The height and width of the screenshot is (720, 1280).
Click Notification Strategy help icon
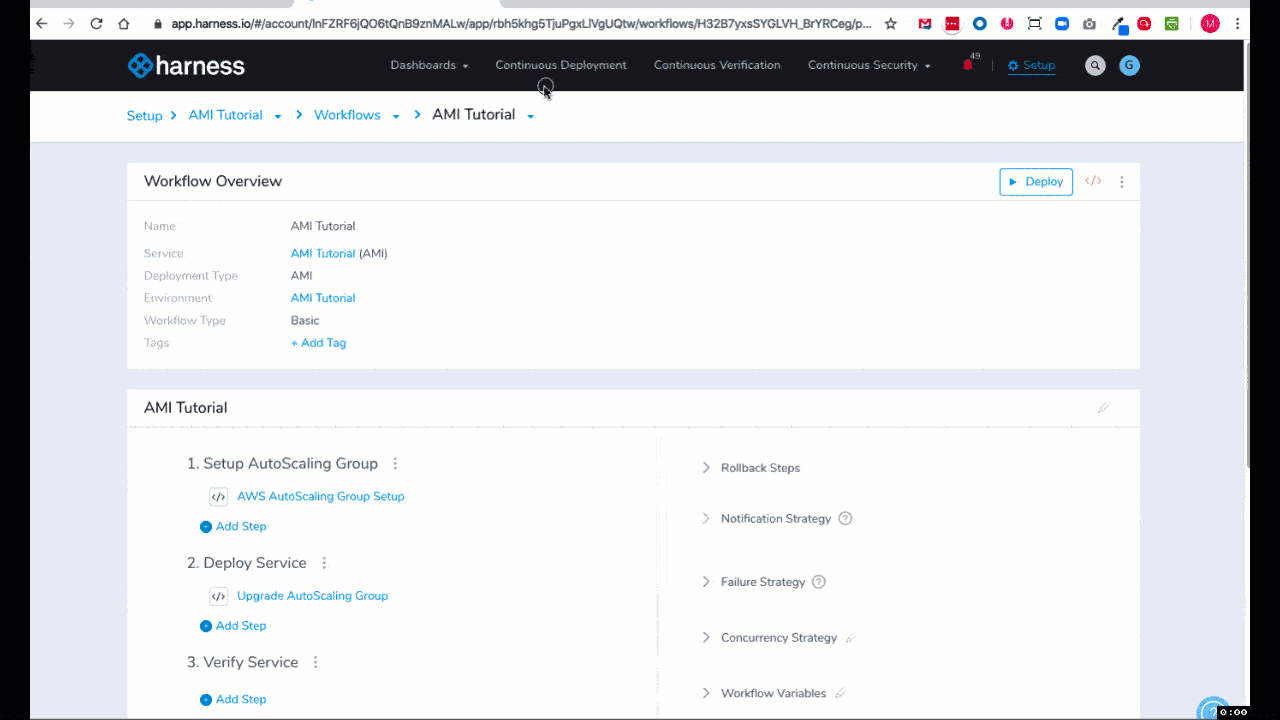click(845, 519)
